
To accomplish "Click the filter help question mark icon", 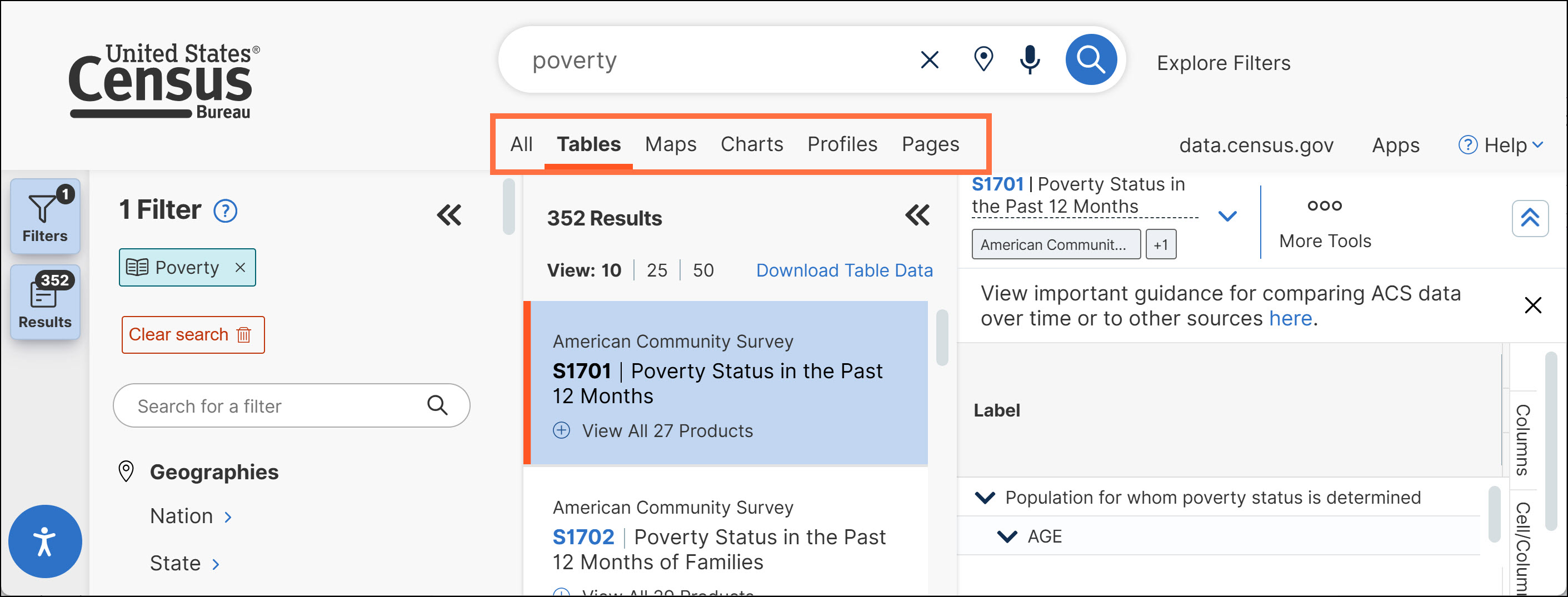I will [225, 211].
